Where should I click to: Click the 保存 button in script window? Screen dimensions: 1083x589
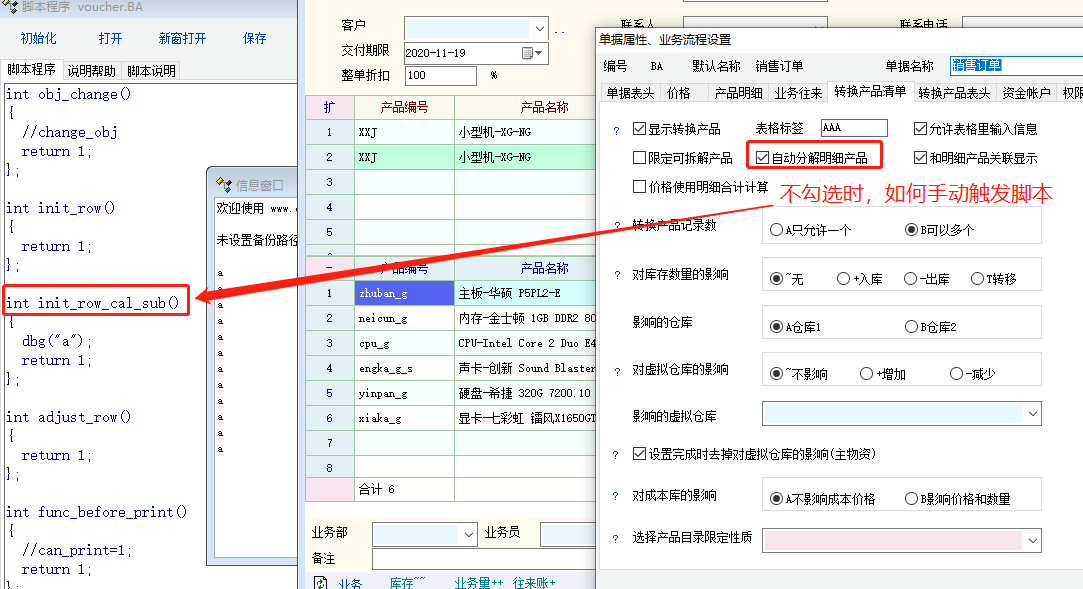click(255, 39)
